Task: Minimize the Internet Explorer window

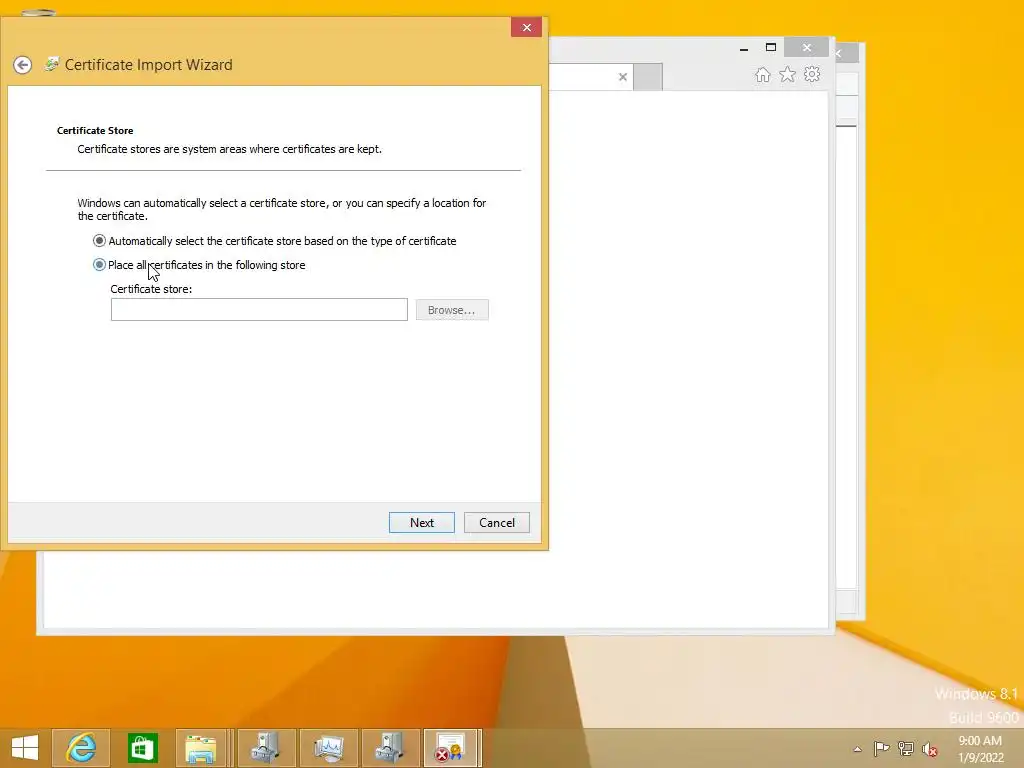Action: (744, 48)
